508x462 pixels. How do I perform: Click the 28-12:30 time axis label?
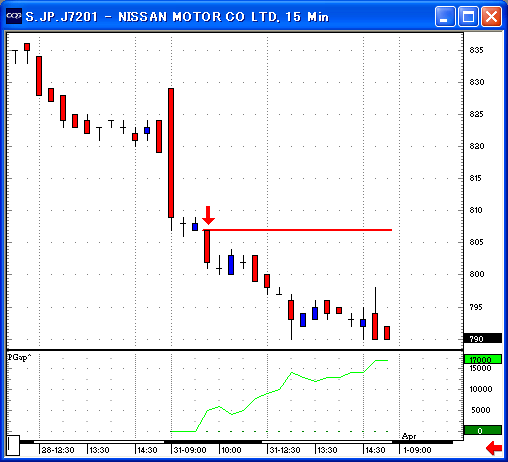click(x=58, y=450)
